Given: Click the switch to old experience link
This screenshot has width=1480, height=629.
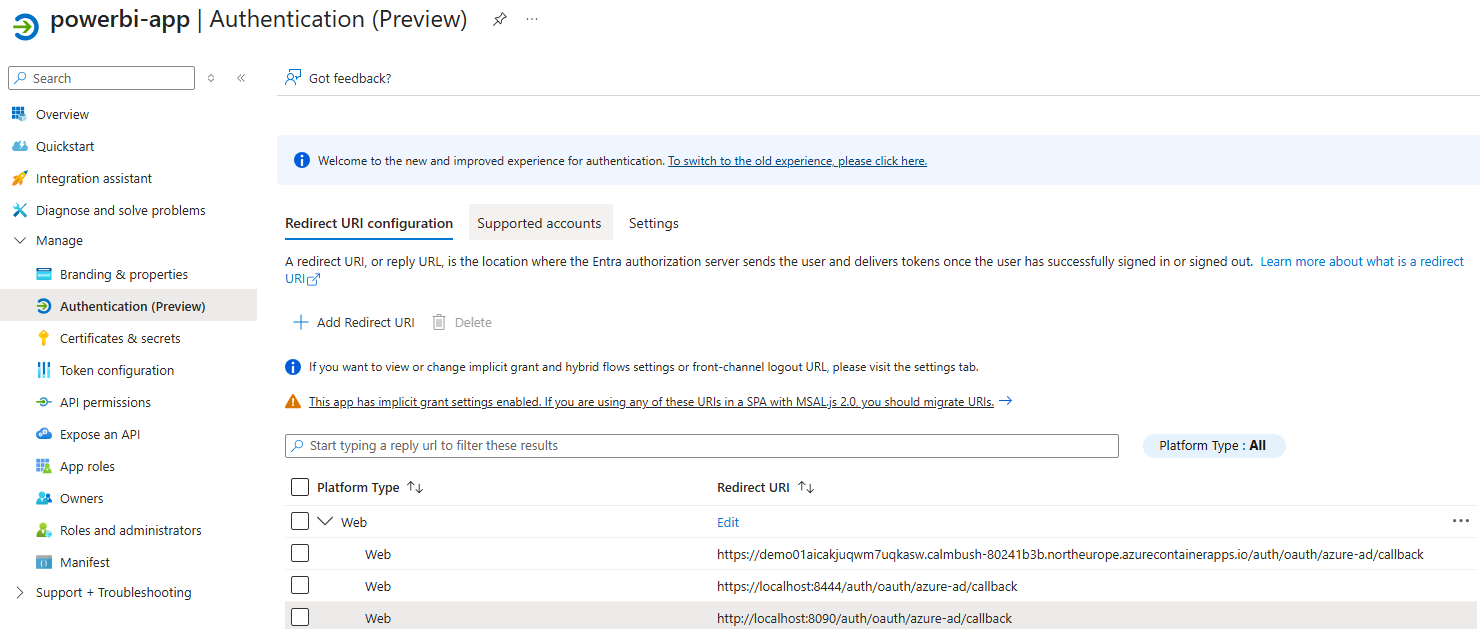Looking at the screenshot, I should tap(797, 161).
